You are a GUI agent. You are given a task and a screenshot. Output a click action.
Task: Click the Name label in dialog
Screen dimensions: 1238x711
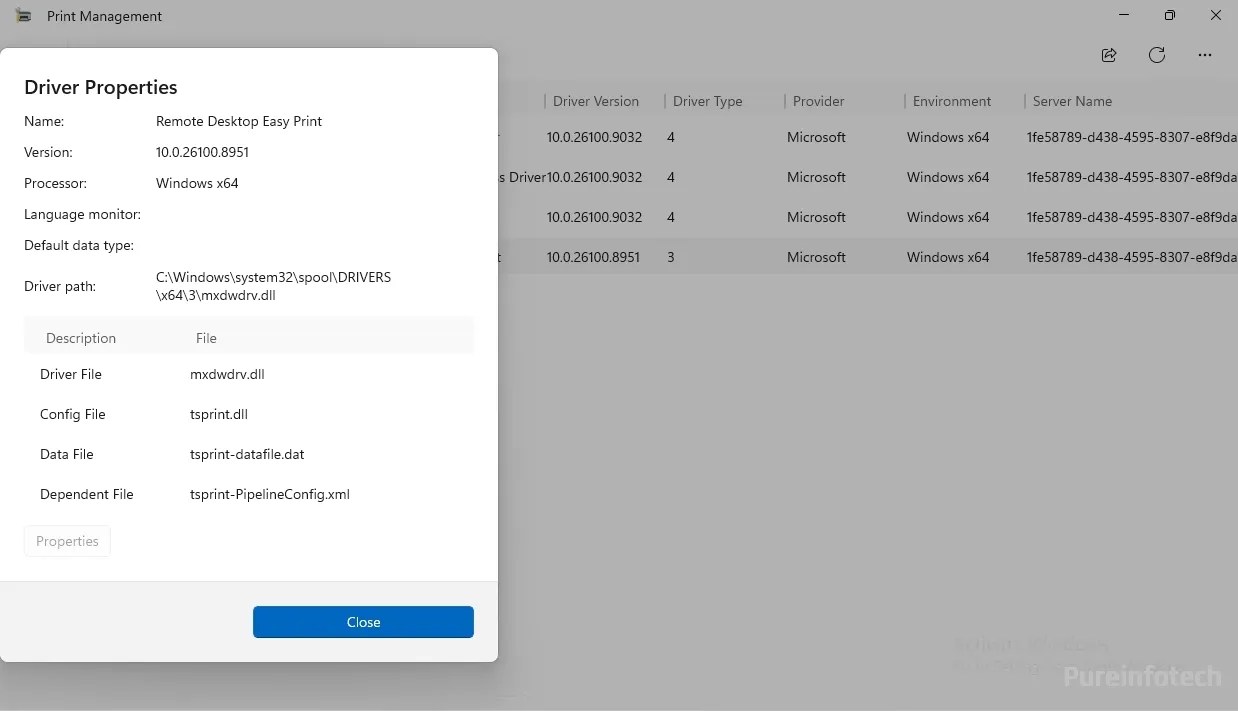tap(44, 121)
